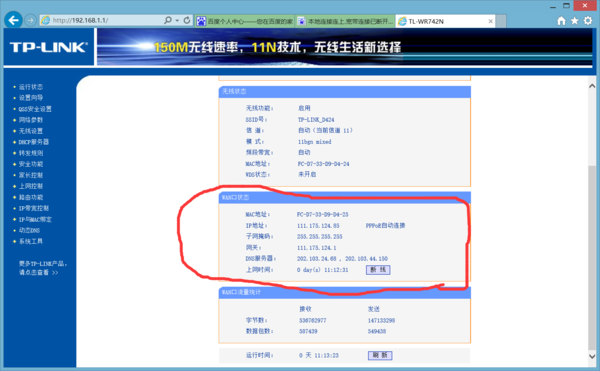Switch to the 百度个人中心 tab
This screenshot has width=600, height=371.
[x=245, y=21]
